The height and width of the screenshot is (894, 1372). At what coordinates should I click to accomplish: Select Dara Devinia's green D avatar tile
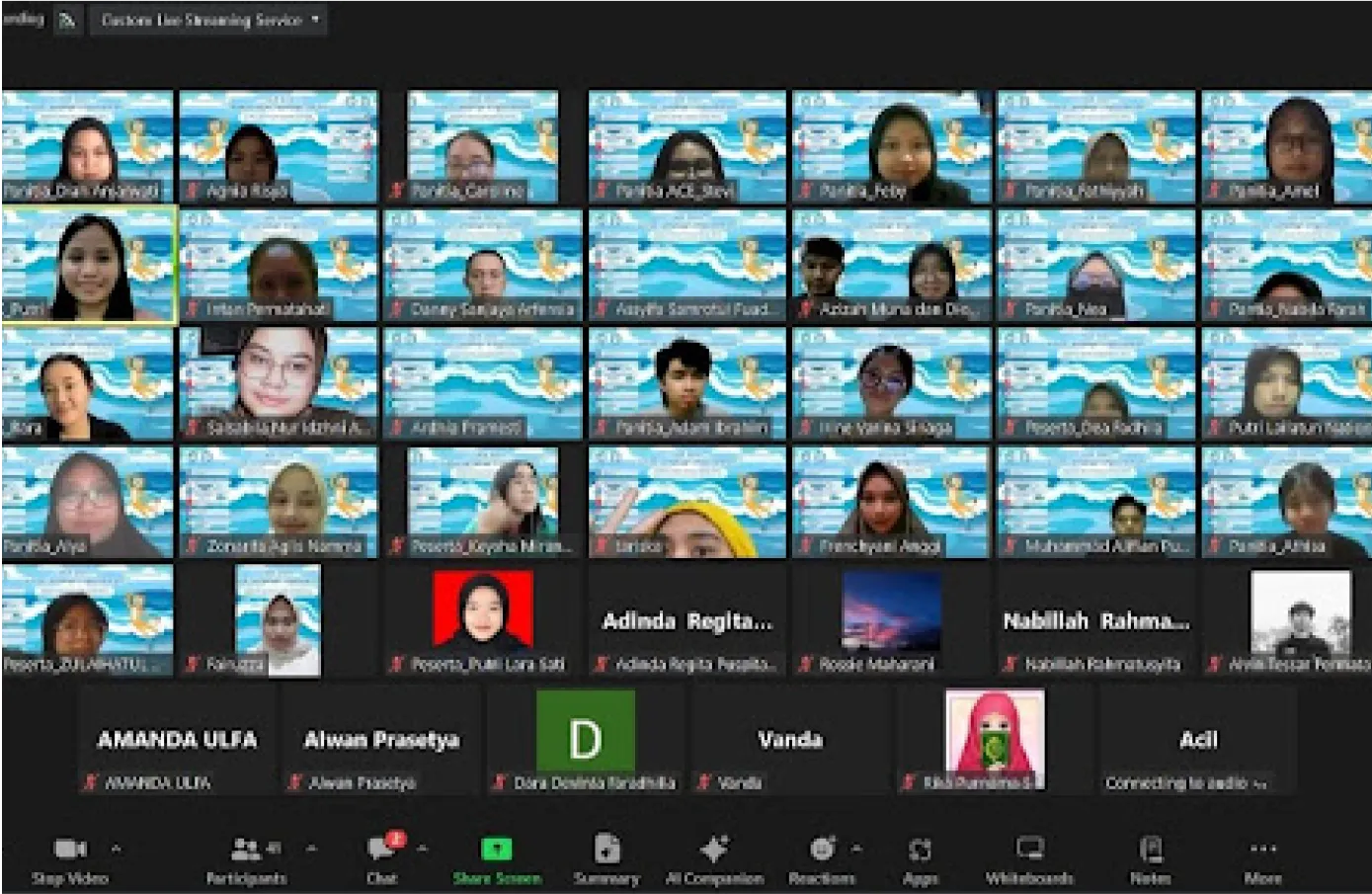pyautogui.click(x=585, y=738)
